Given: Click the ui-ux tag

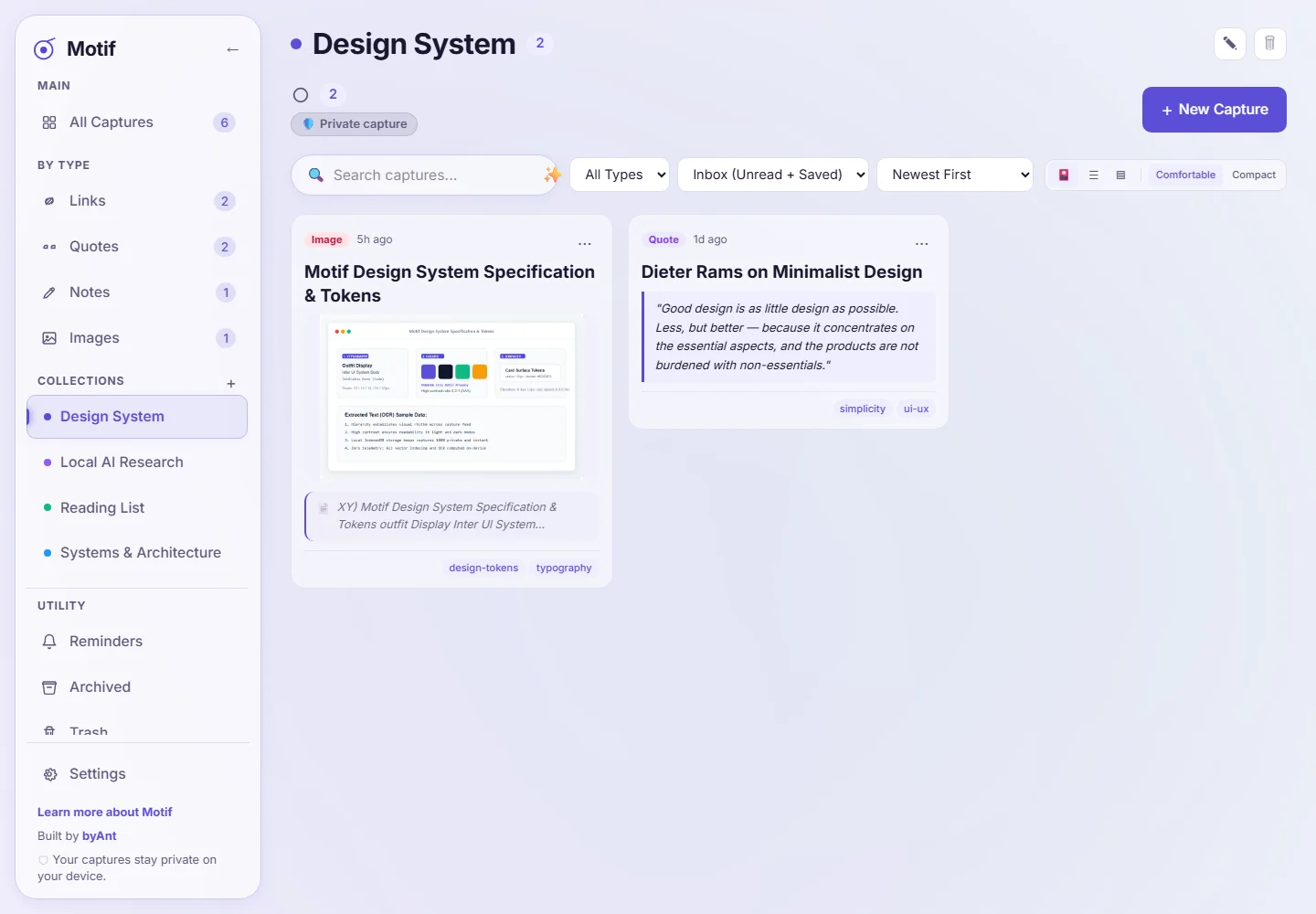Looking at the screenshot, I should [x=916, y=409].
